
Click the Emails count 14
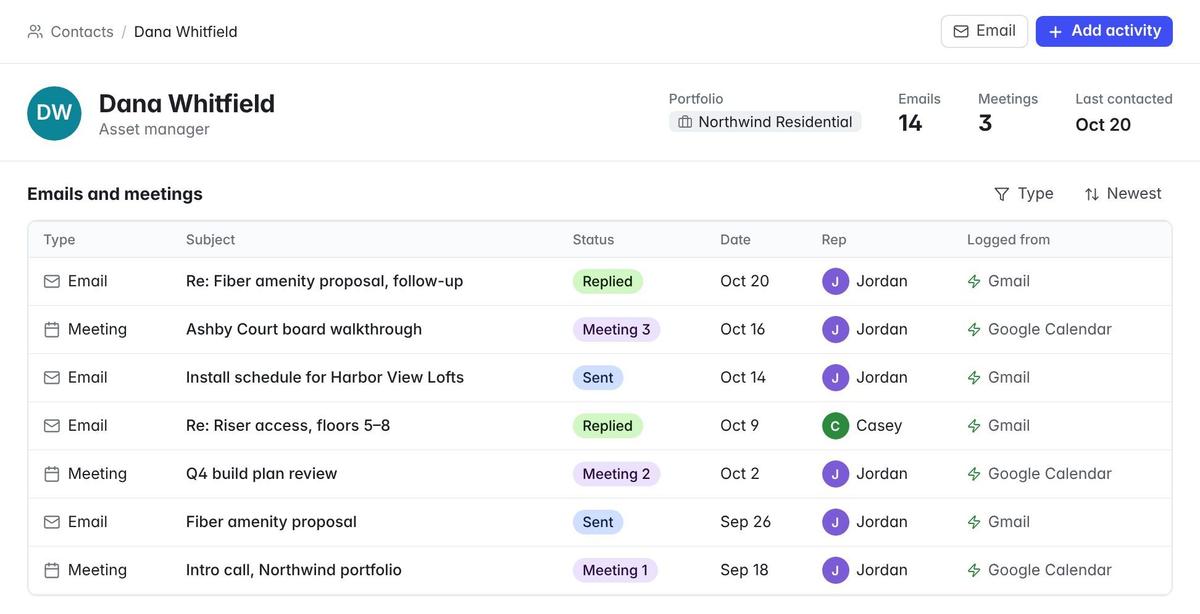click(x=910, y=123)
